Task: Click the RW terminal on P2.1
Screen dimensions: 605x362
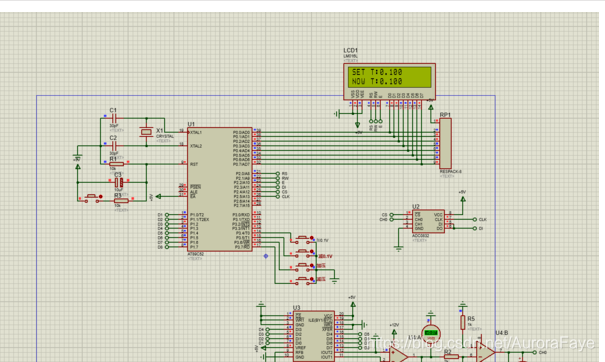Action: (x=278, y=178)
